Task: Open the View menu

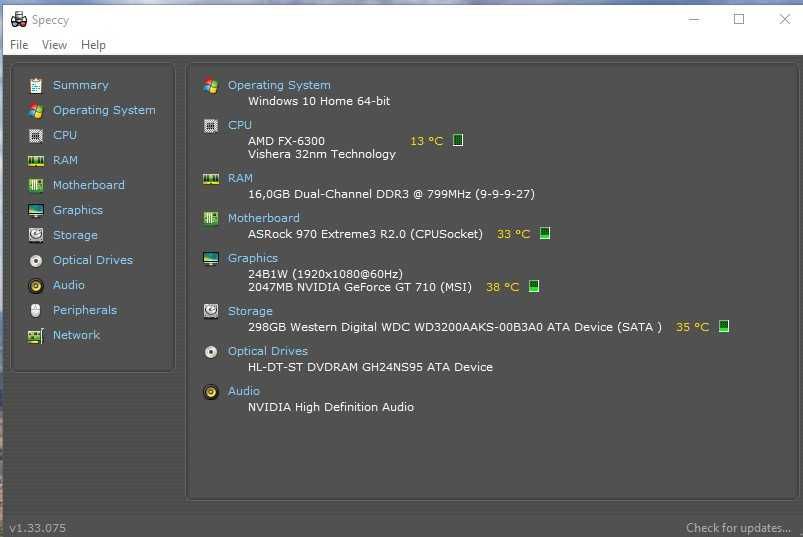Action: [54, 45]
